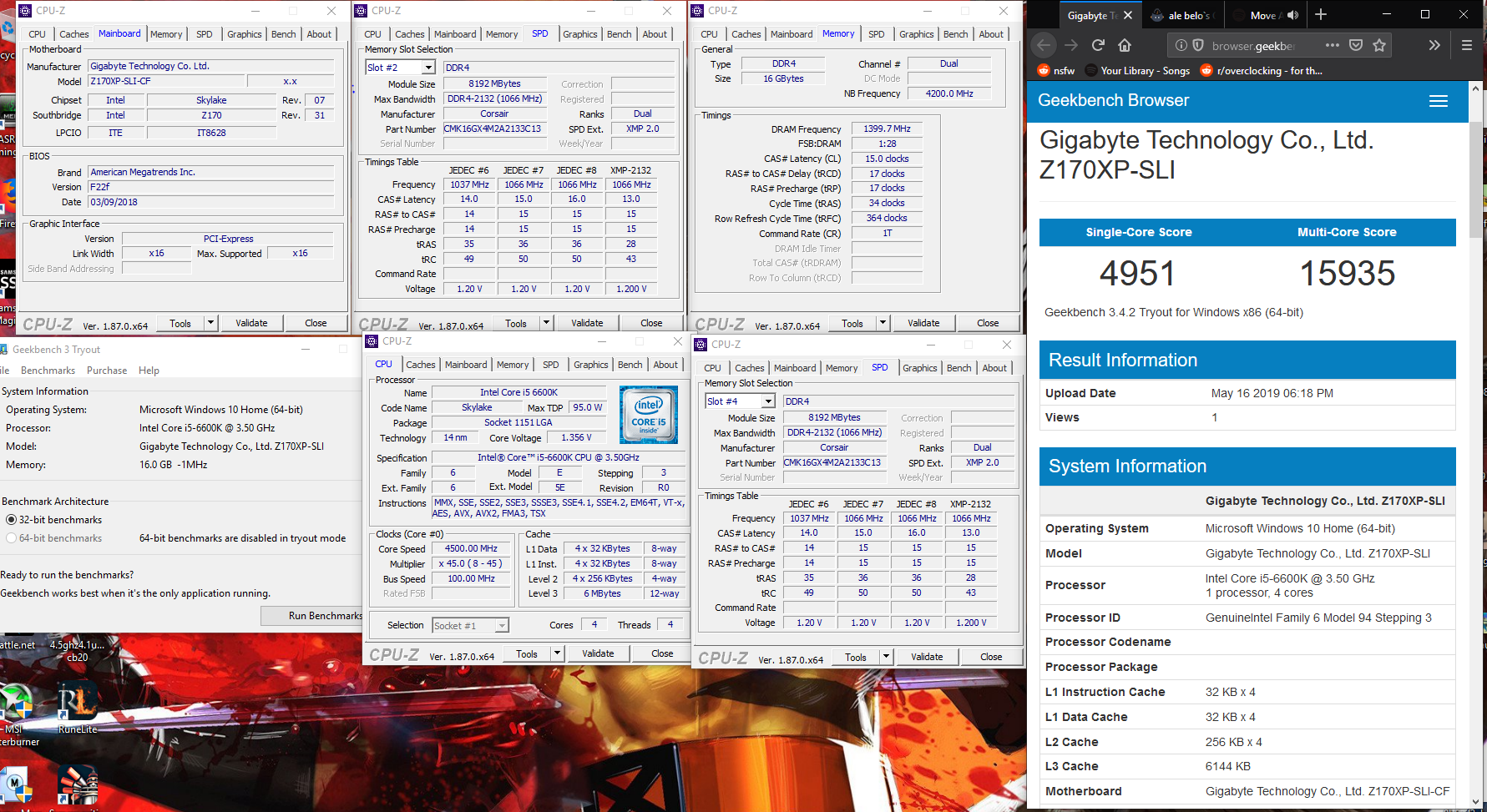The width and height of the screenshot is (1487, 812).
Task: Switch to Caches tab in Mainboard window
Action: (x=73, y=34)
